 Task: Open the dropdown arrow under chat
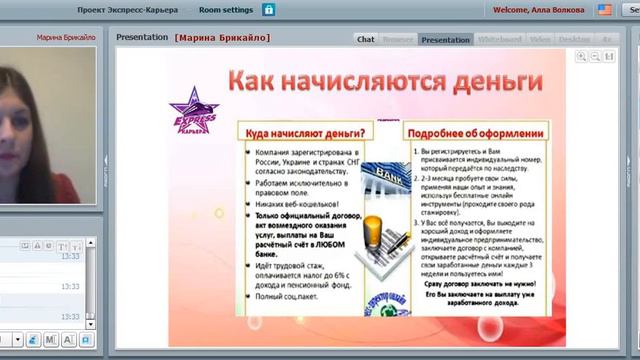coord(18,340)
